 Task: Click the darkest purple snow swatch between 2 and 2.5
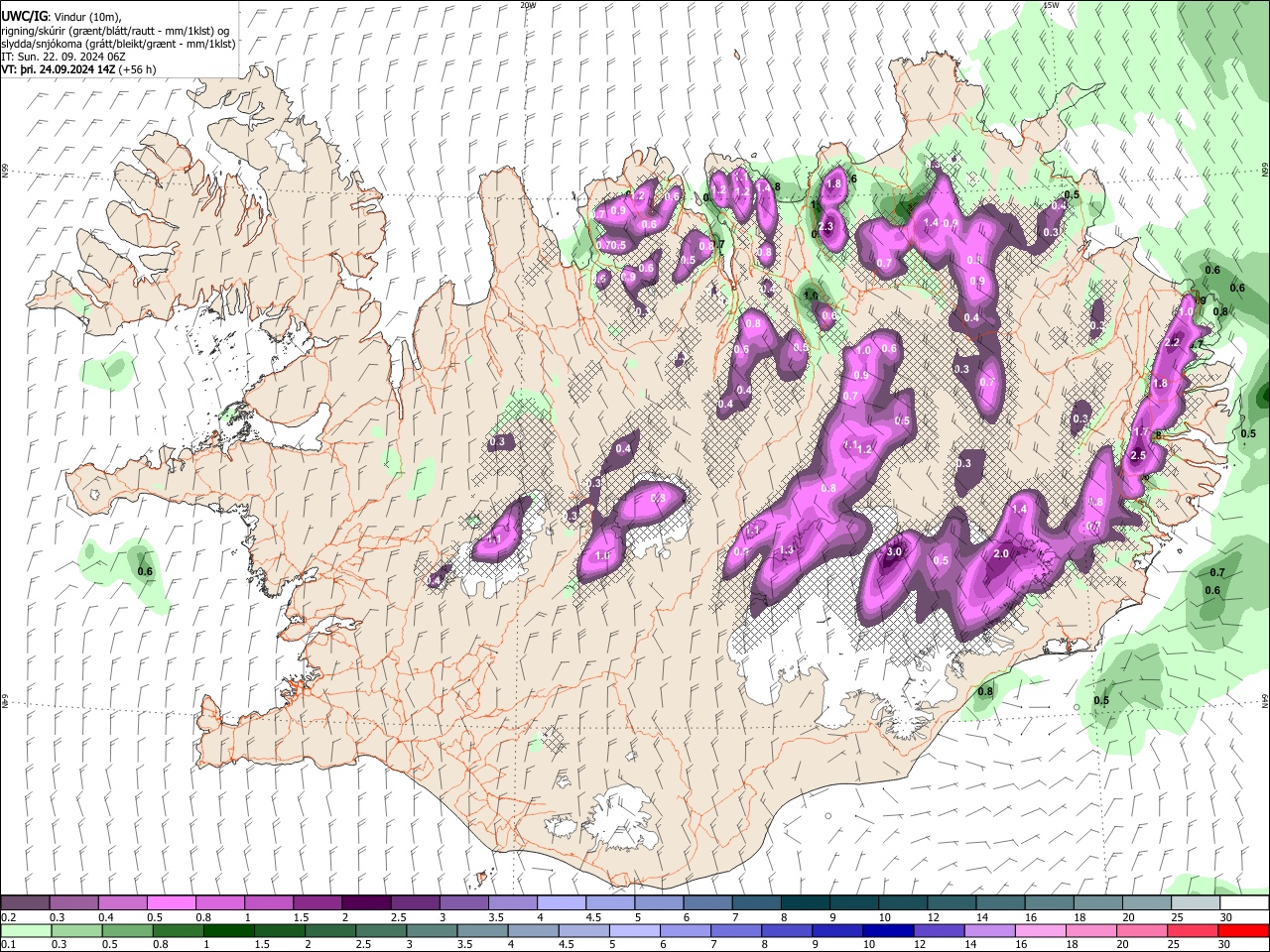(366, 903)
